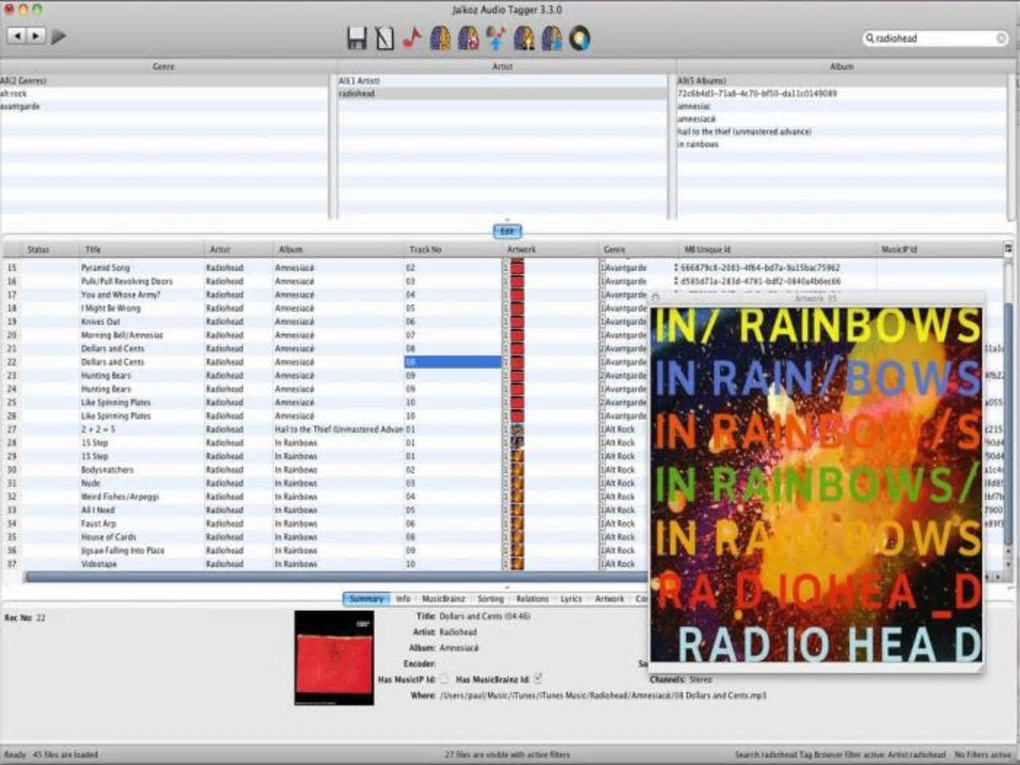Click the 'Jigsaw Falling Into Place' title

[x=122, y=550]
